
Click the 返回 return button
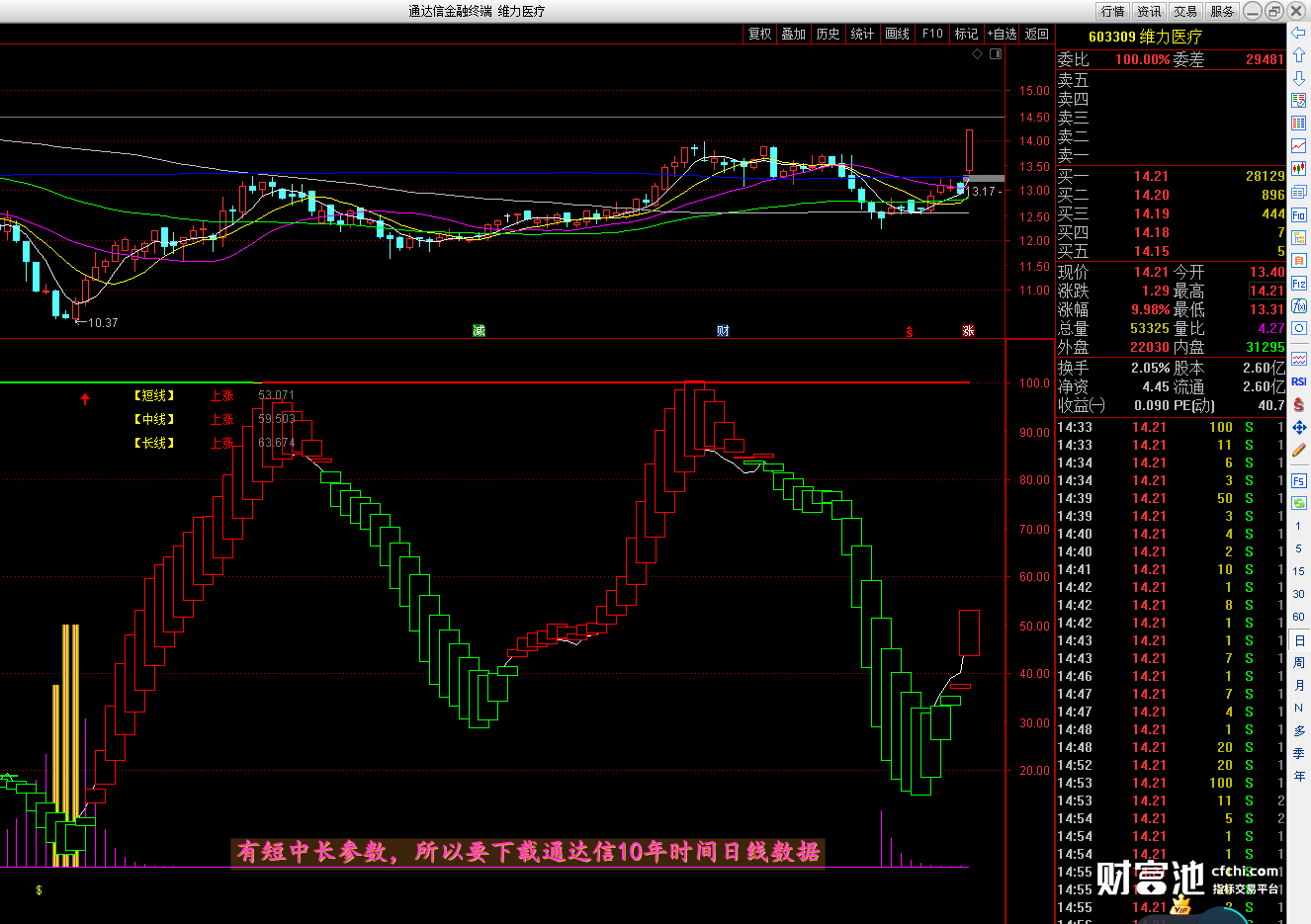click(x=1037, y=34)
